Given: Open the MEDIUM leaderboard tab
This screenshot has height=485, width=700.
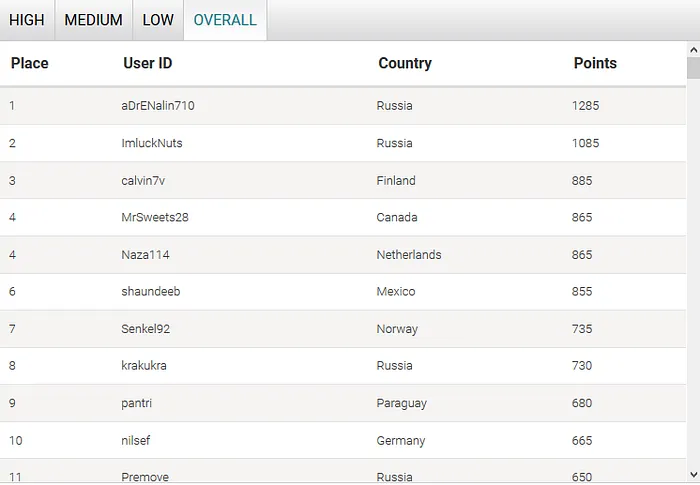Looking at the screenshot, I should pos(93,20).
